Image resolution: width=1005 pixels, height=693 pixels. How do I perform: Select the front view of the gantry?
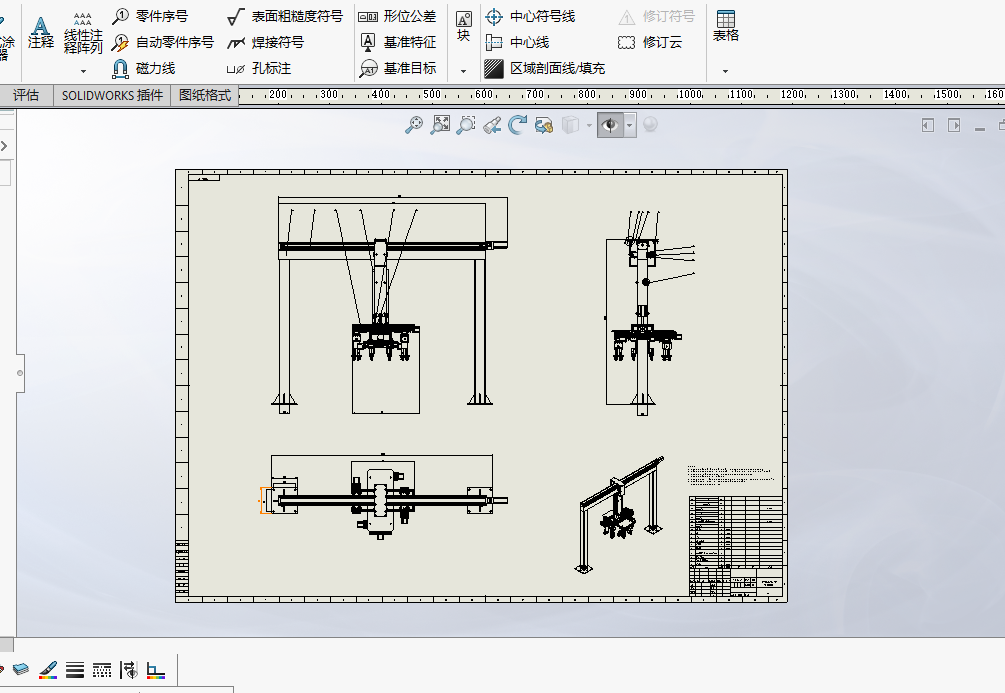point(392,305)
